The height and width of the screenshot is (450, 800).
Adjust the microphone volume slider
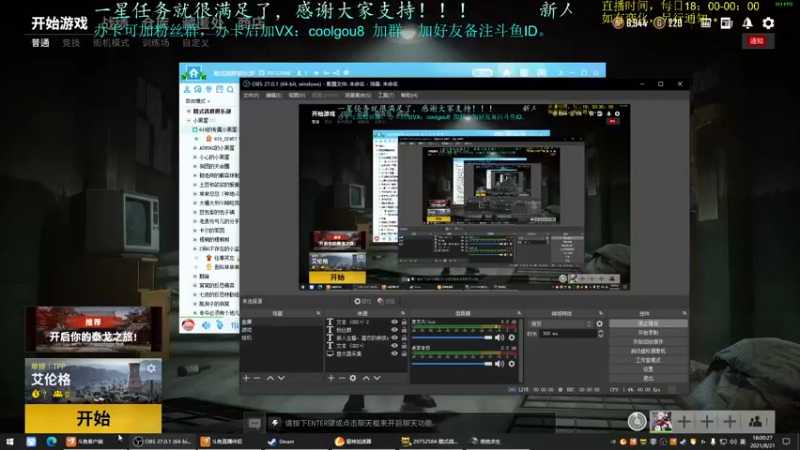(x=453, y=337)
